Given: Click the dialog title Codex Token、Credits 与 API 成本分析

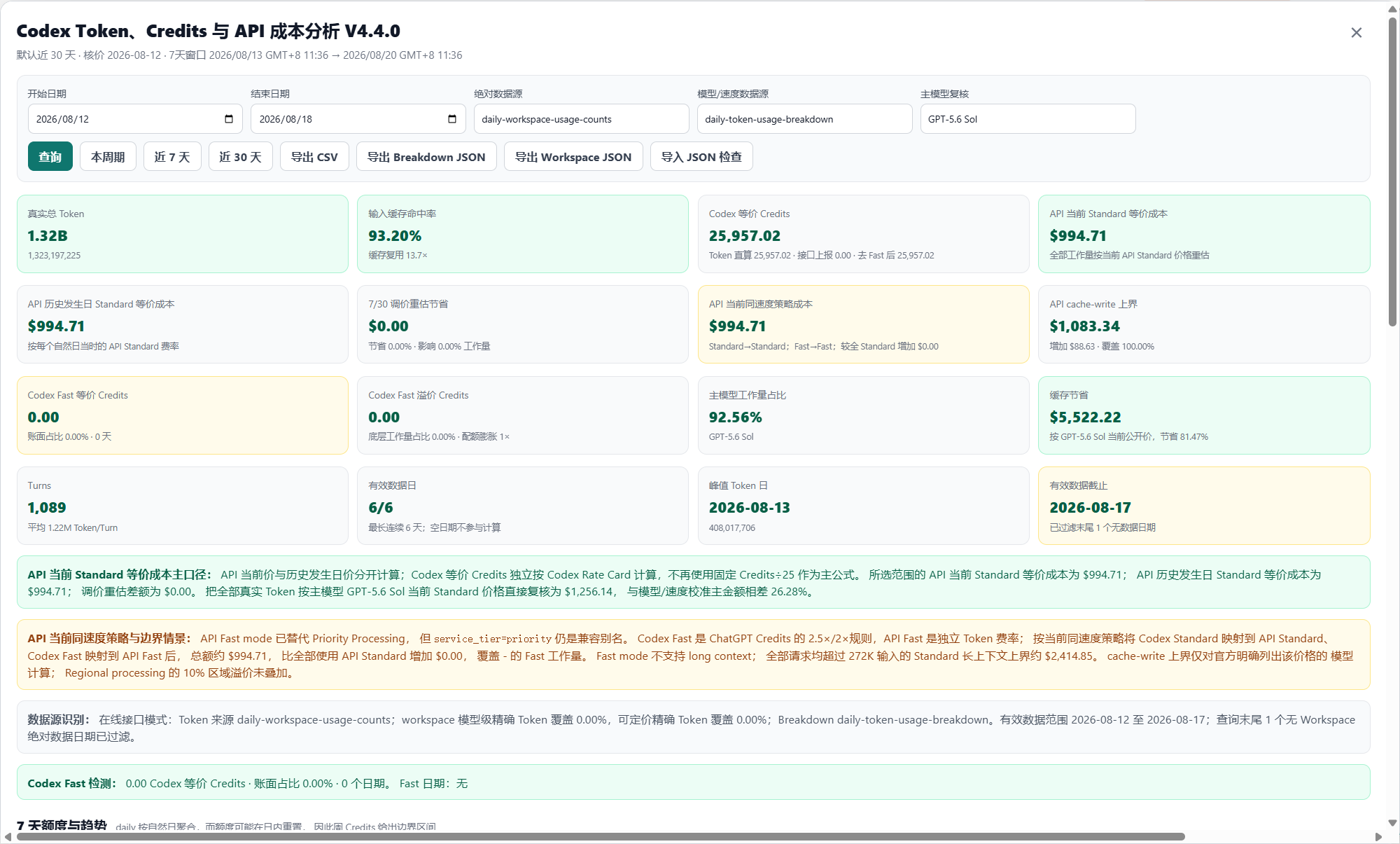Looking at the screenshot, I should 209,31.
